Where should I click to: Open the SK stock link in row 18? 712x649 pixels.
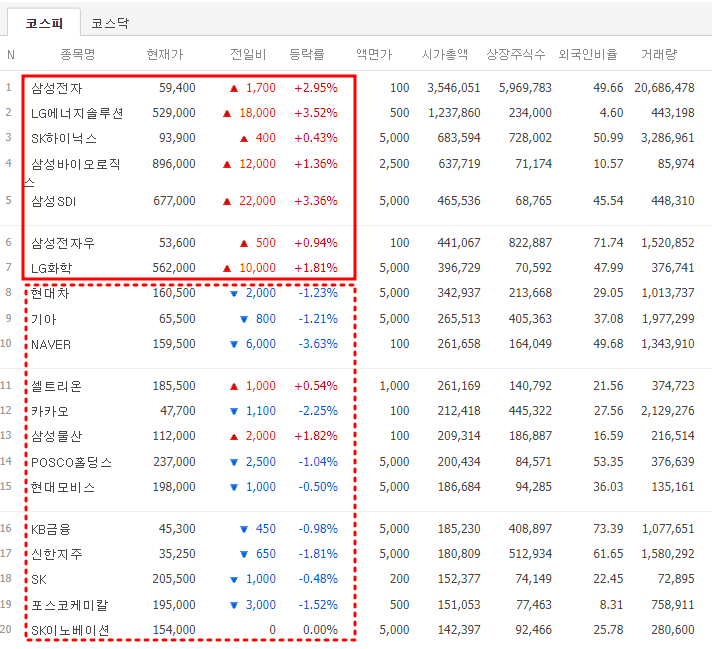39,579
